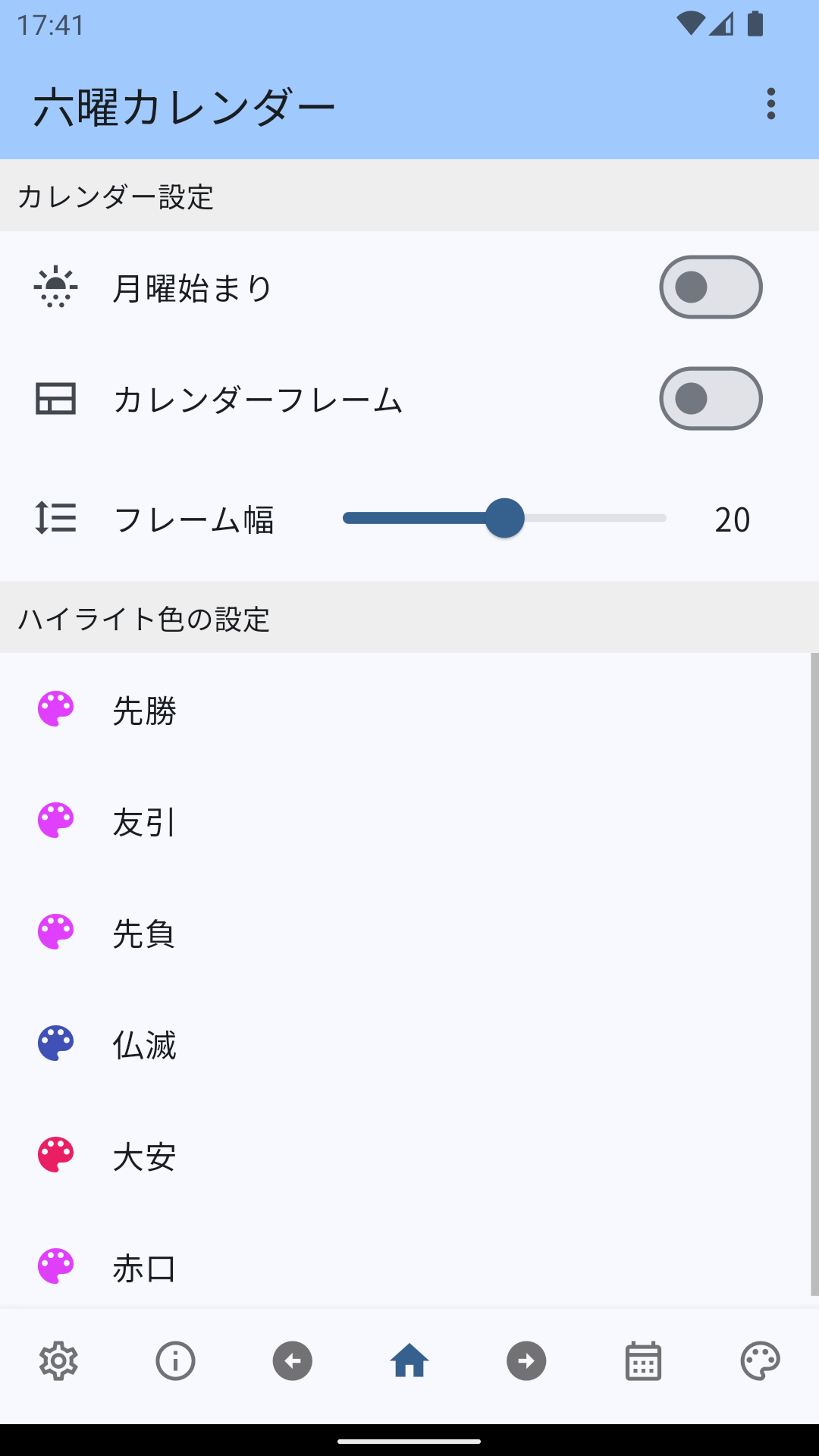Go to next with right arrow icon

[x=526, y=1361]
